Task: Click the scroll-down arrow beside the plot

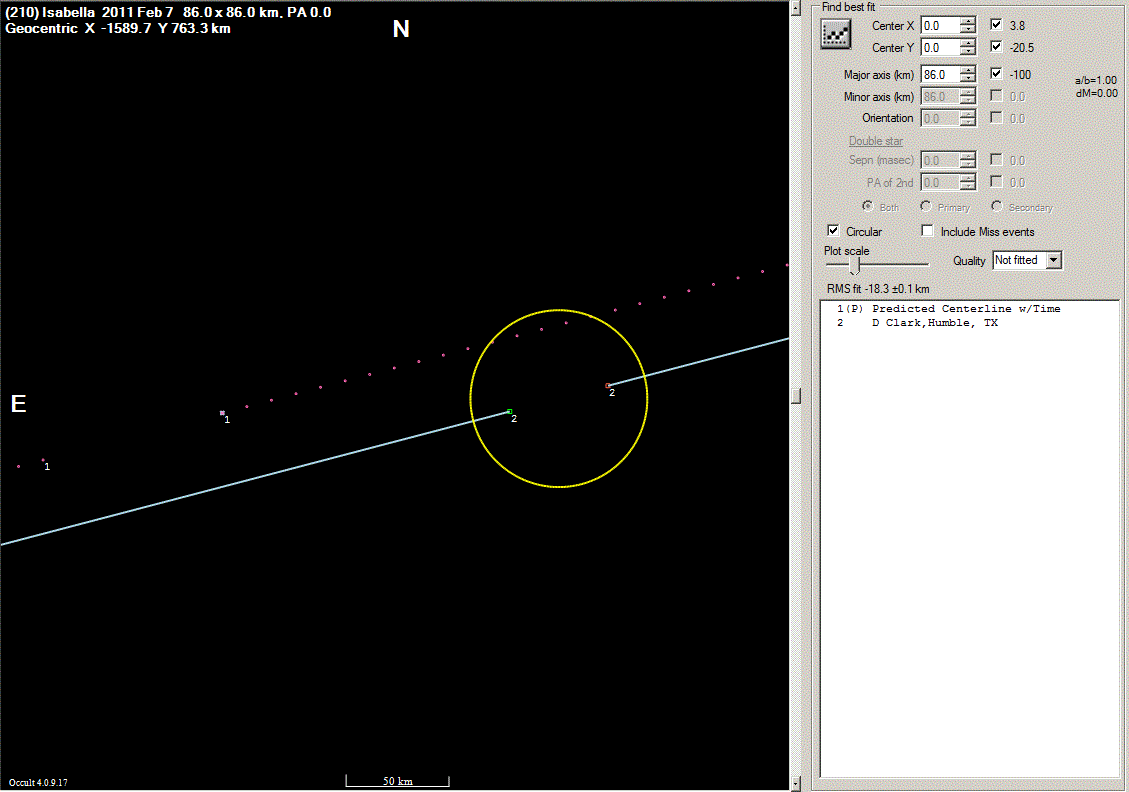Action: 796,783
